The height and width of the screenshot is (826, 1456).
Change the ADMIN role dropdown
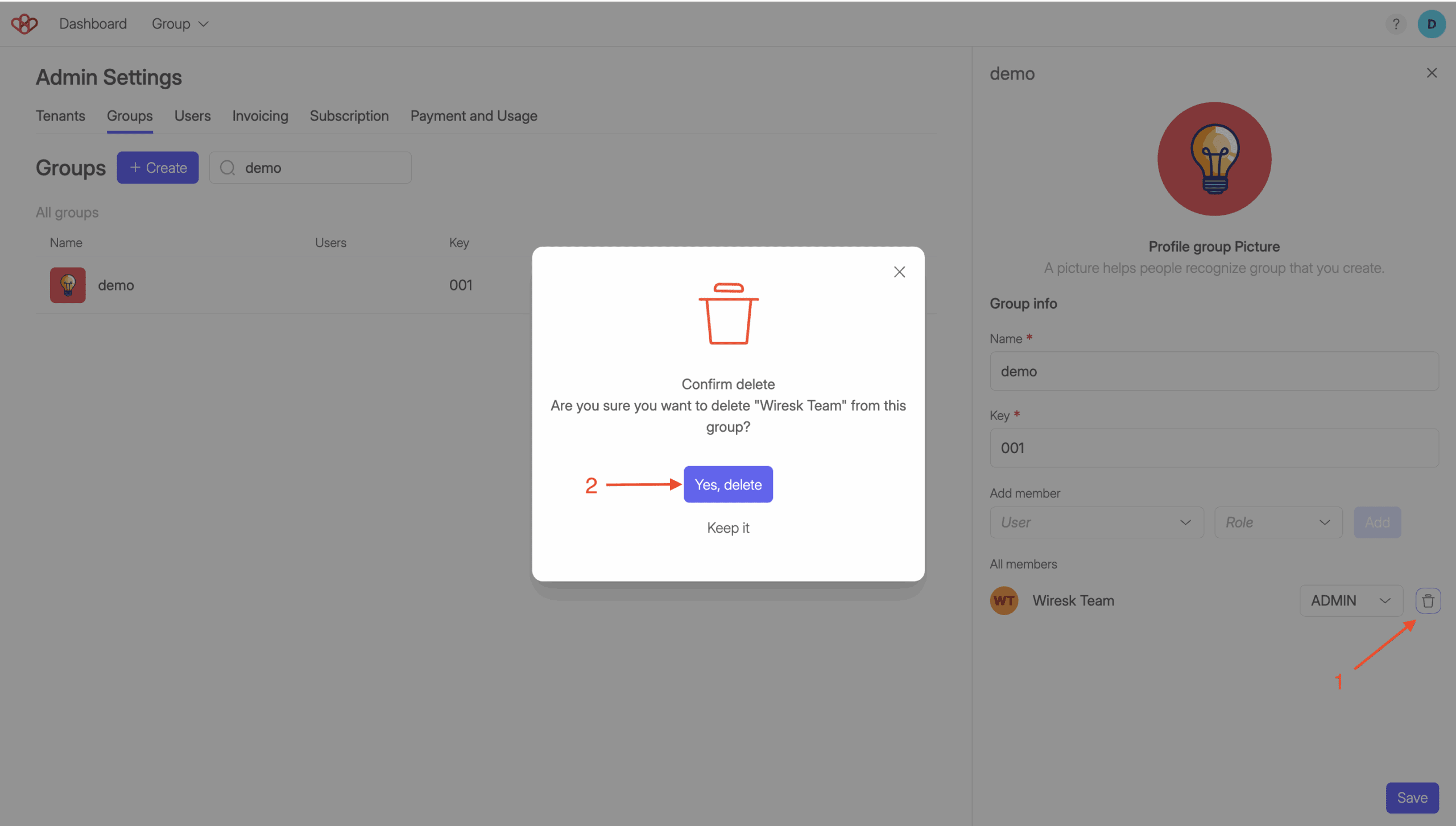(x=1351, y=600)
